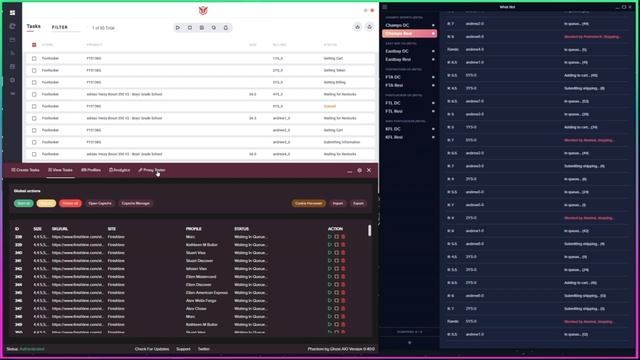Click the magnifier icon in the tasks toolbar
The height and width of the screenshot is (360, 640).
pyautogui.click(x=213, y=28)
